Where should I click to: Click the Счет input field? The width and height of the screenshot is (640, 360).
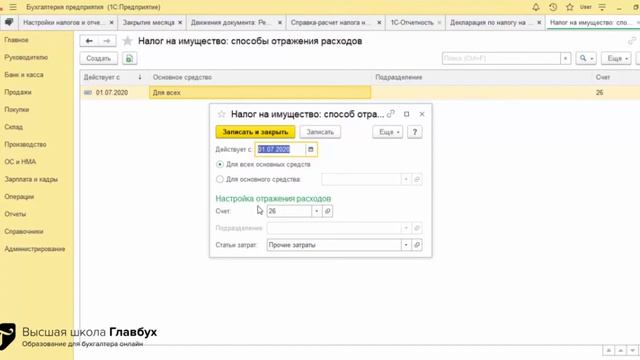(x=289, y=211)
